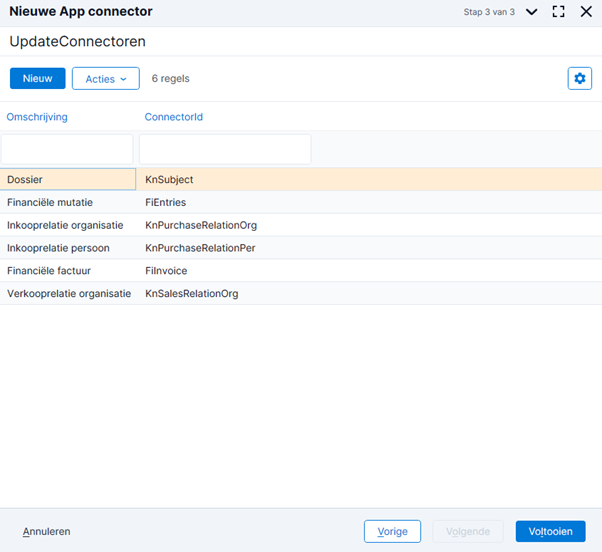Go back with the Vorige button
The image size is (602, 552).
pos(392,531)
